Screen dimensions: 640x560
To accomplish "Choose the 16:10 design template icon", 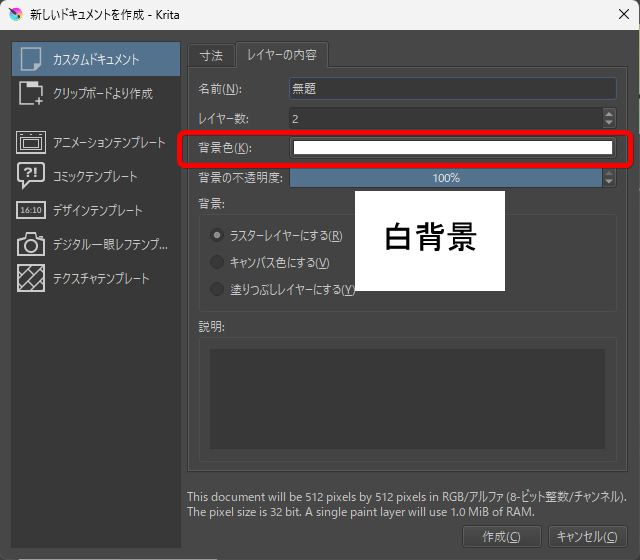I will point(31,210).
